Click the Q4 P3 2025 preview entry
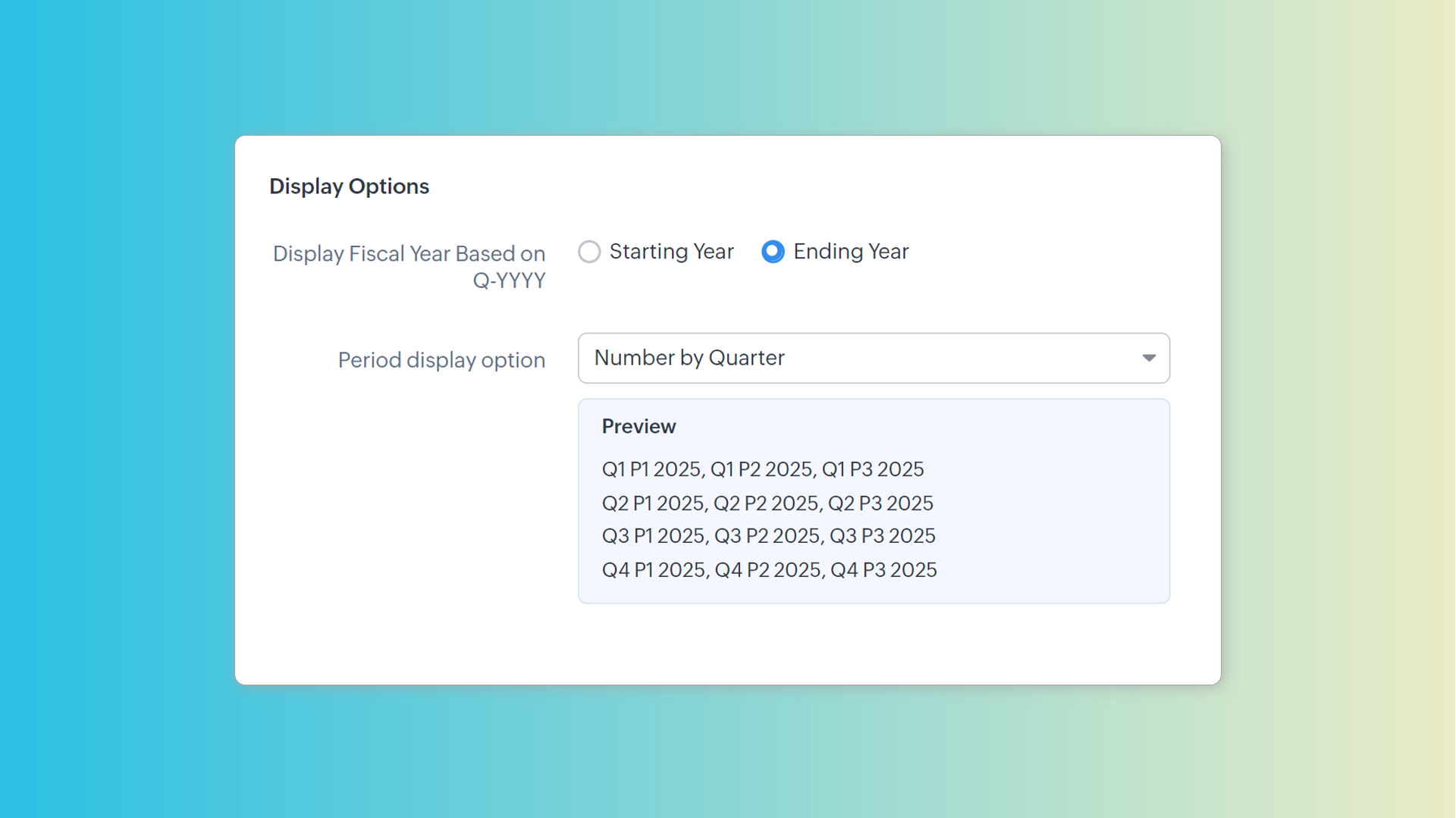Viewport: 1456px width, 818px height. point(883,570)
